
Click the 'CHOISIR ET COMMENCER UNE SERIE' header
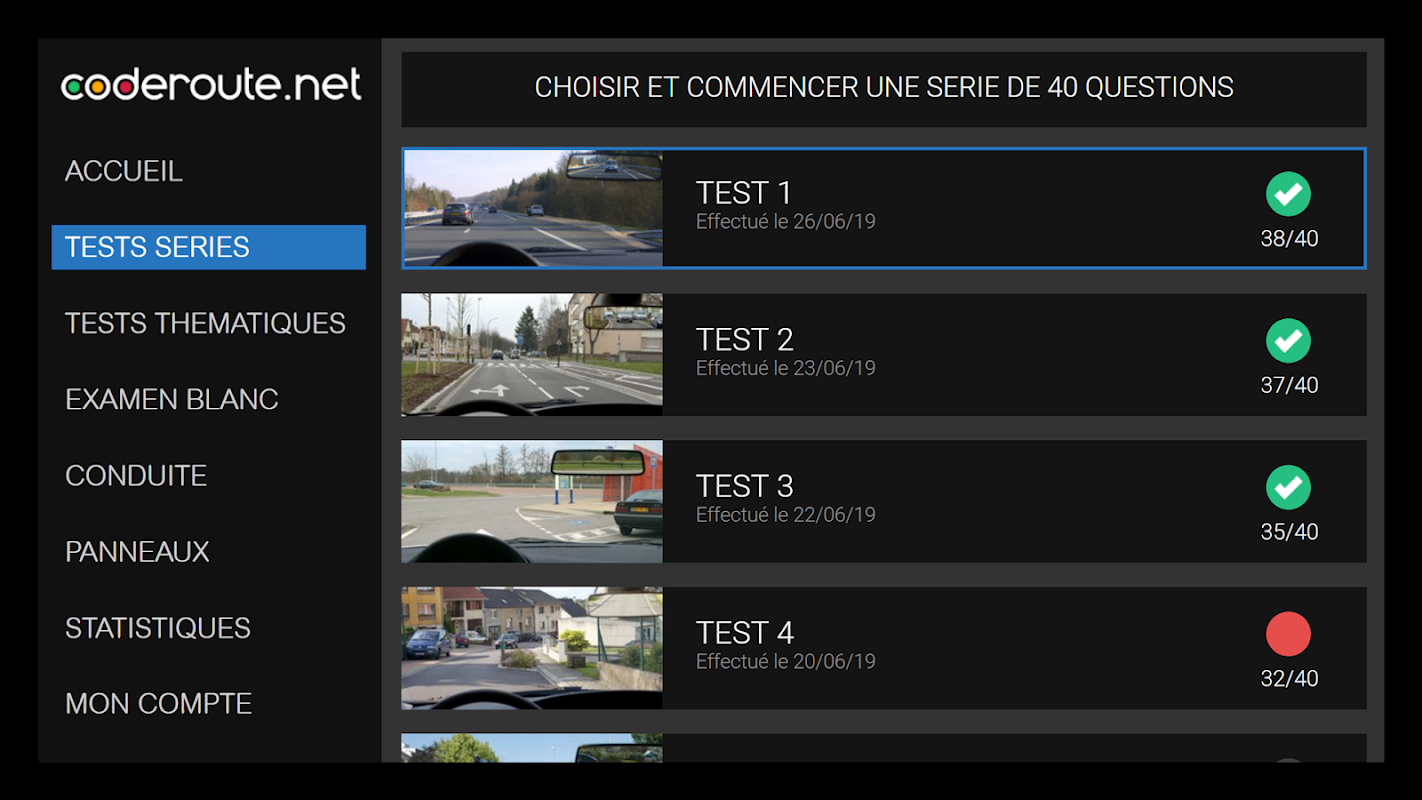pos(884,88)
